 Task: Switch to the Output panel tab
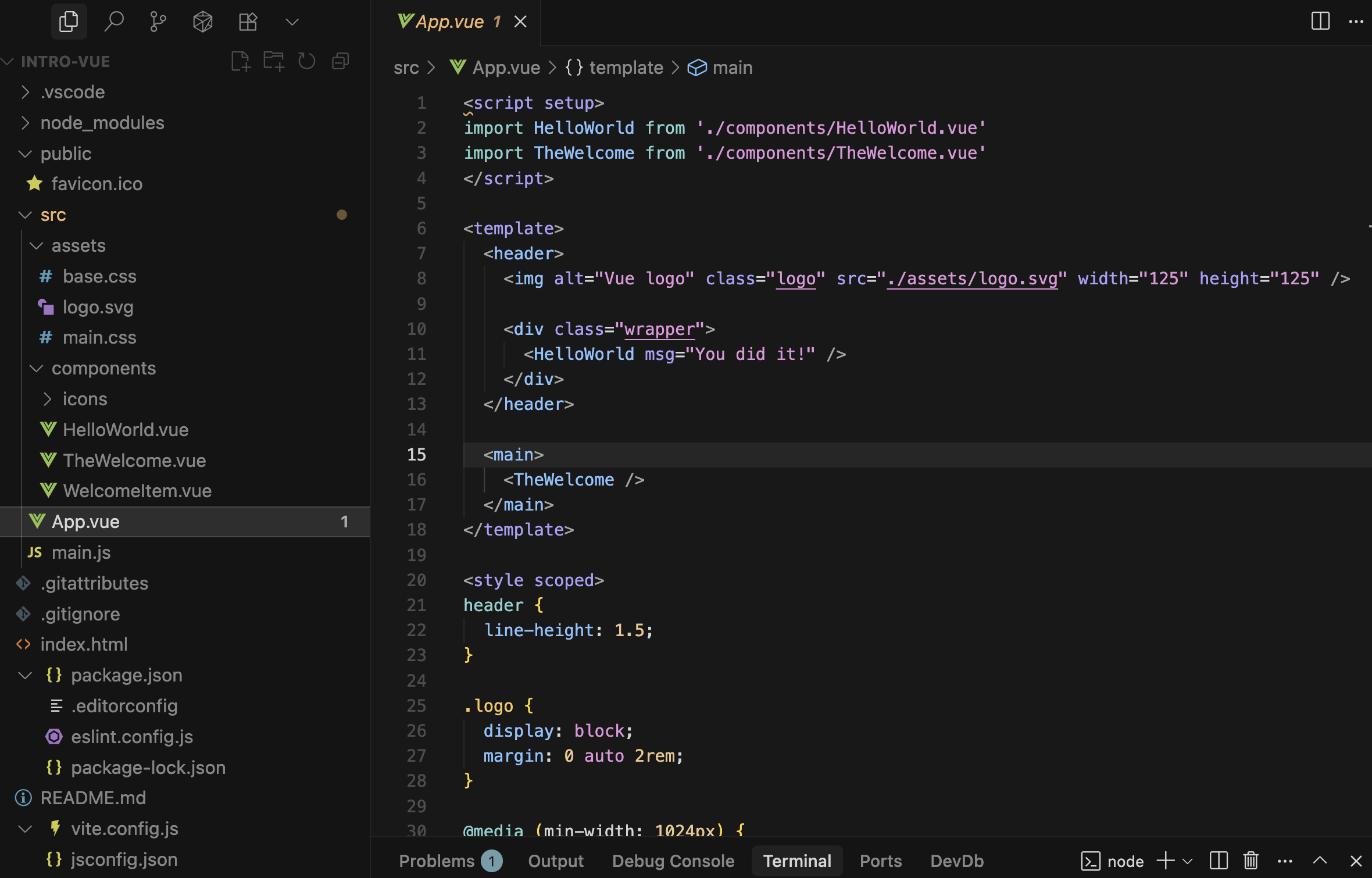556,861
